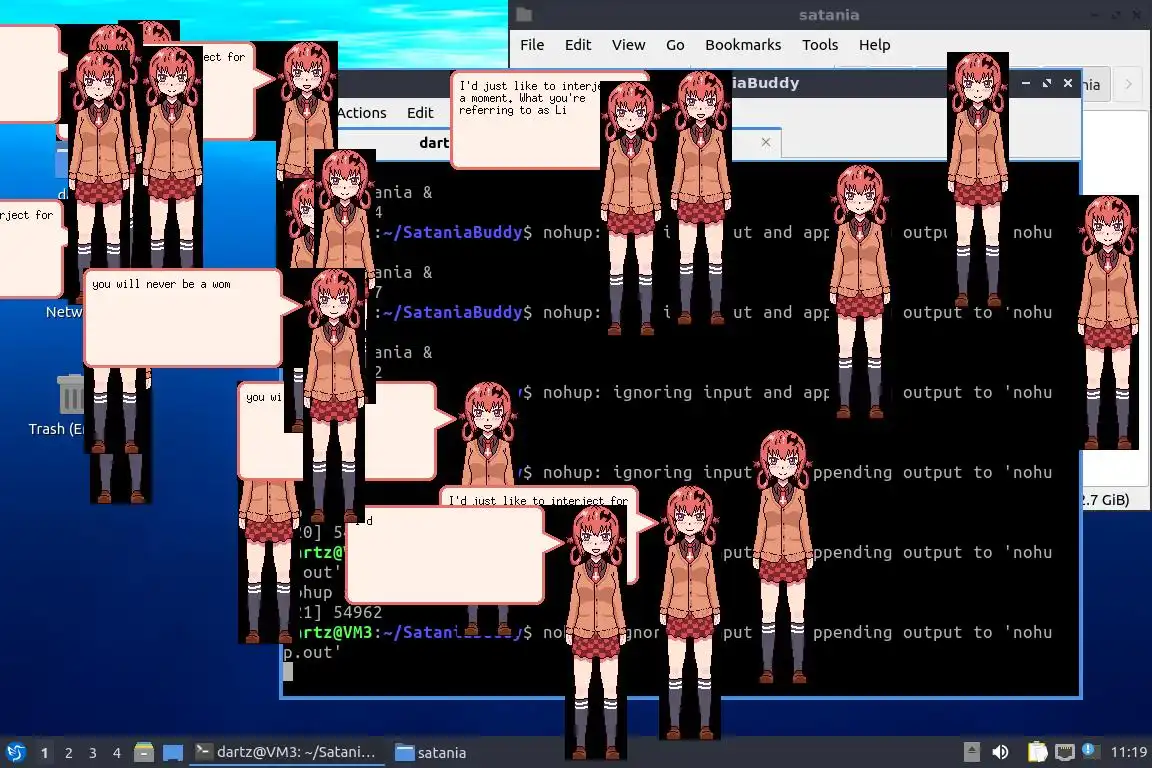Viewport: 1152px width, 768px height.
Task: Open the volume control in the tray
Action: tap(1000, 752)
